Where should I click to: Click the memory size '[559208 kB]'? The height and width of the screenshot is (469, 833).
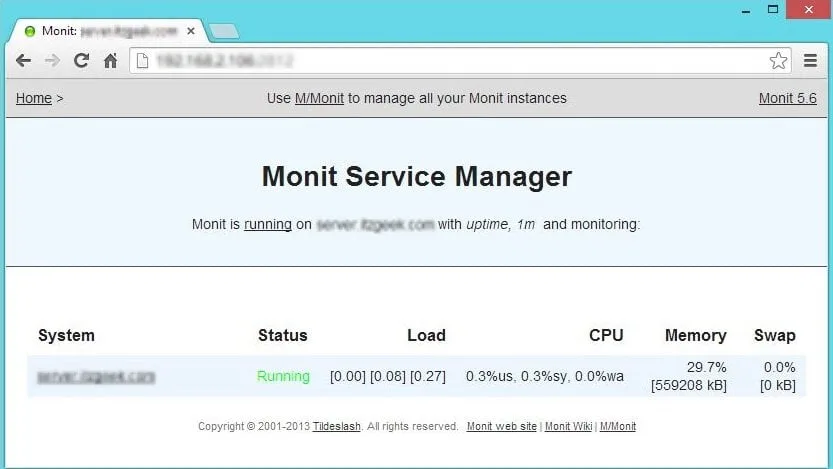click(688, 385)
